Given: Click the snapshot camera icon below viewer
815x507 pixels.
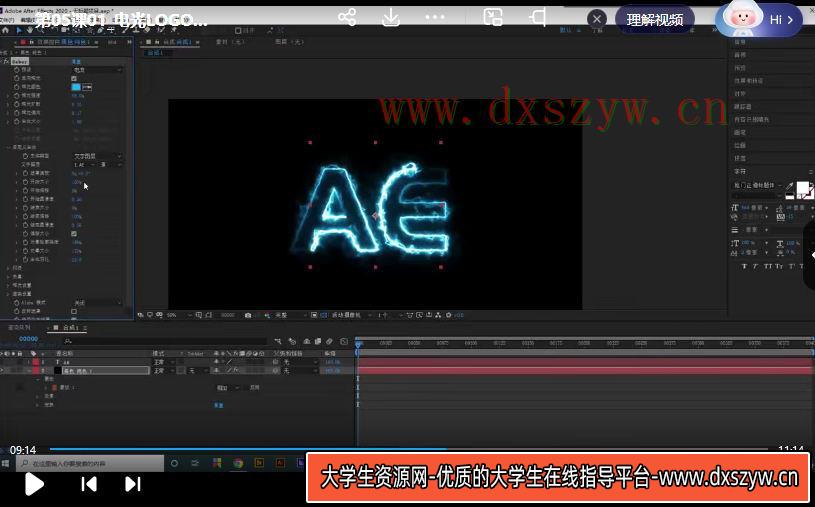Looking at the screenshot, I should [x=248, y=315].
